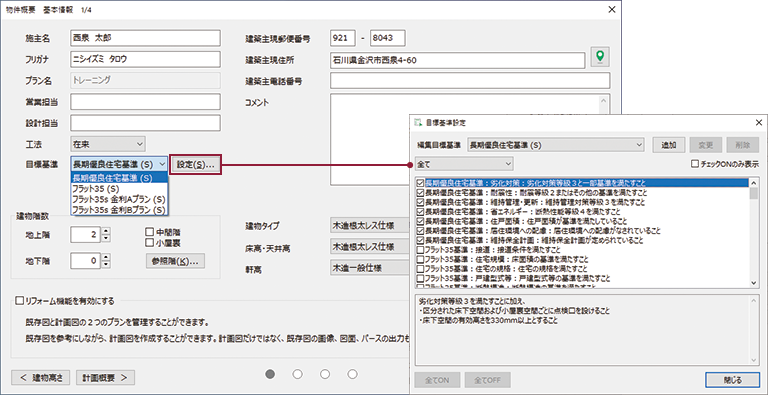Click the 建築主電話番号 input field
768x395 pixels.
[470, 81]
